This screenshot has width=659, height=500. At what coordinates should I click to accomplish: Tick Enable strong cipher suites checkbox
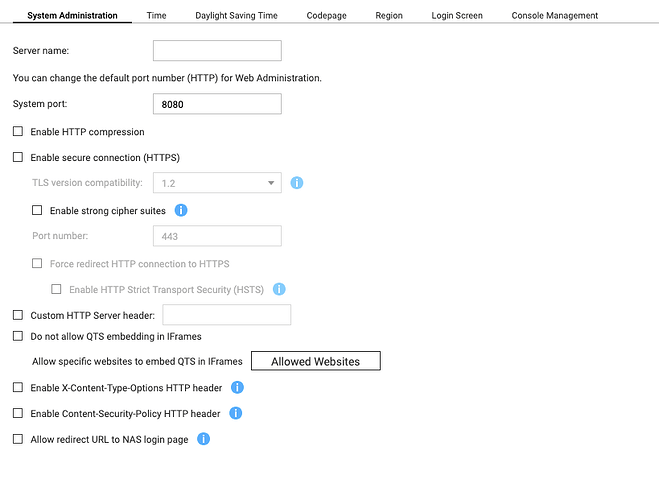[38, 211]
